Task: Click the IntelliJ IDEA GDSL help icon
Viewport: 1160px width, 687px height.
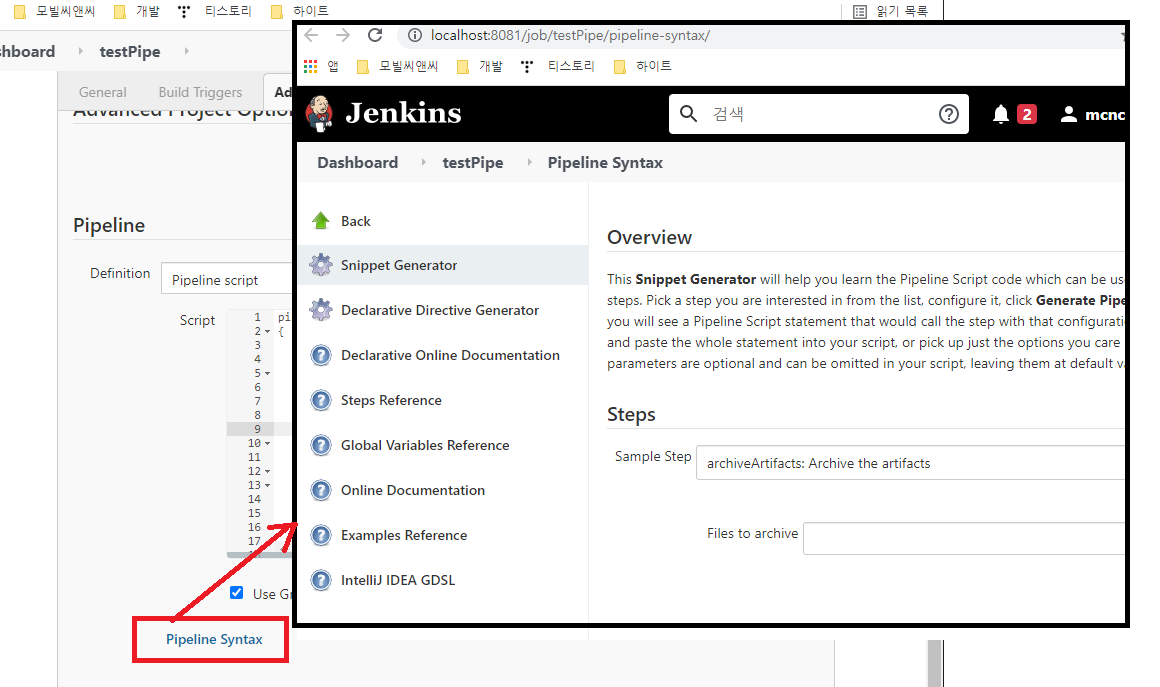Action: click(x=320, y=580)
